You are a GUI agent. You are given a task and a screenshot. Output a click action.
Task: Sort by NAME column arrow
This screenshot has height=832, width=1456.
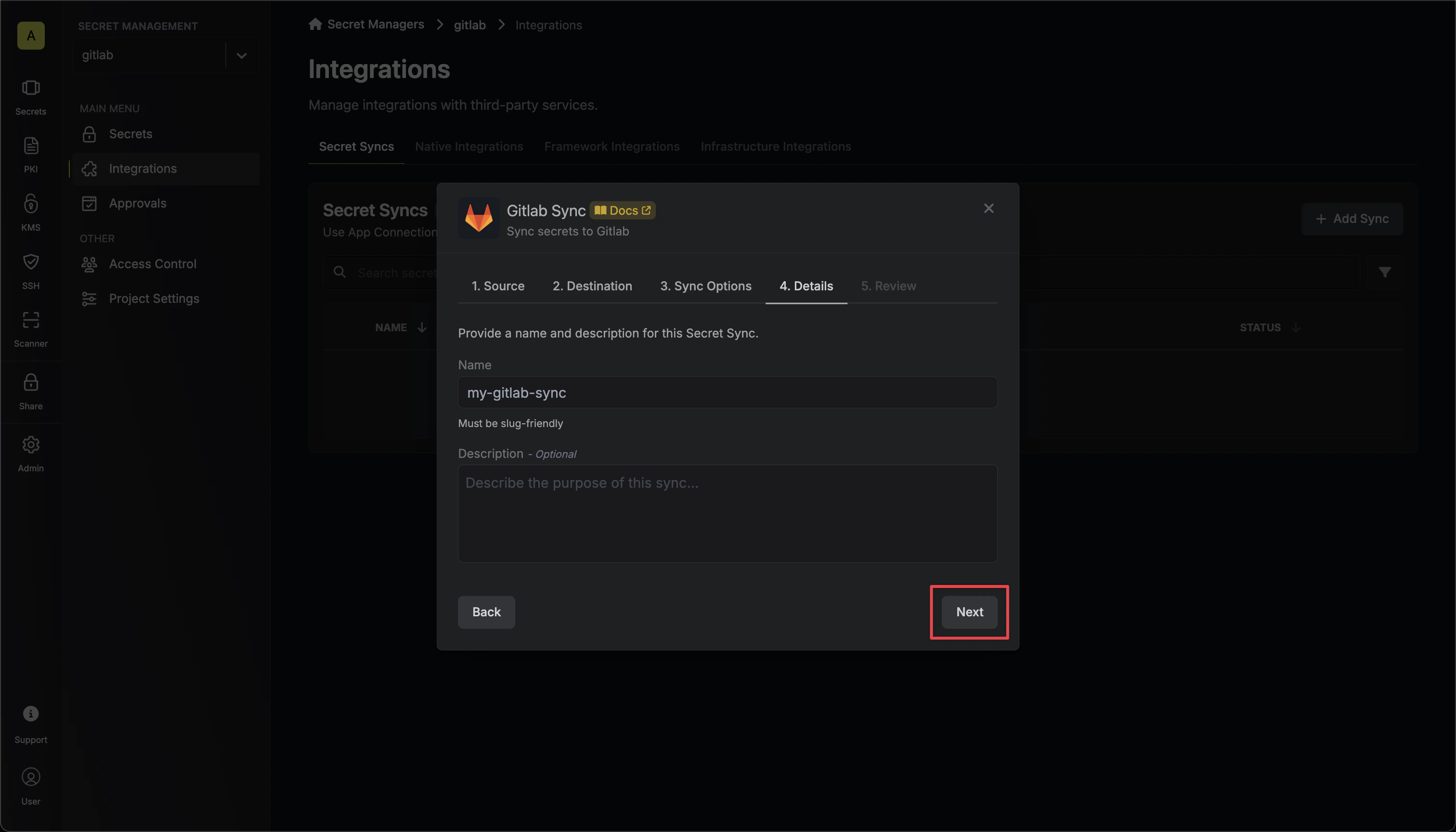pyautogui.click(x=422, y=327)
